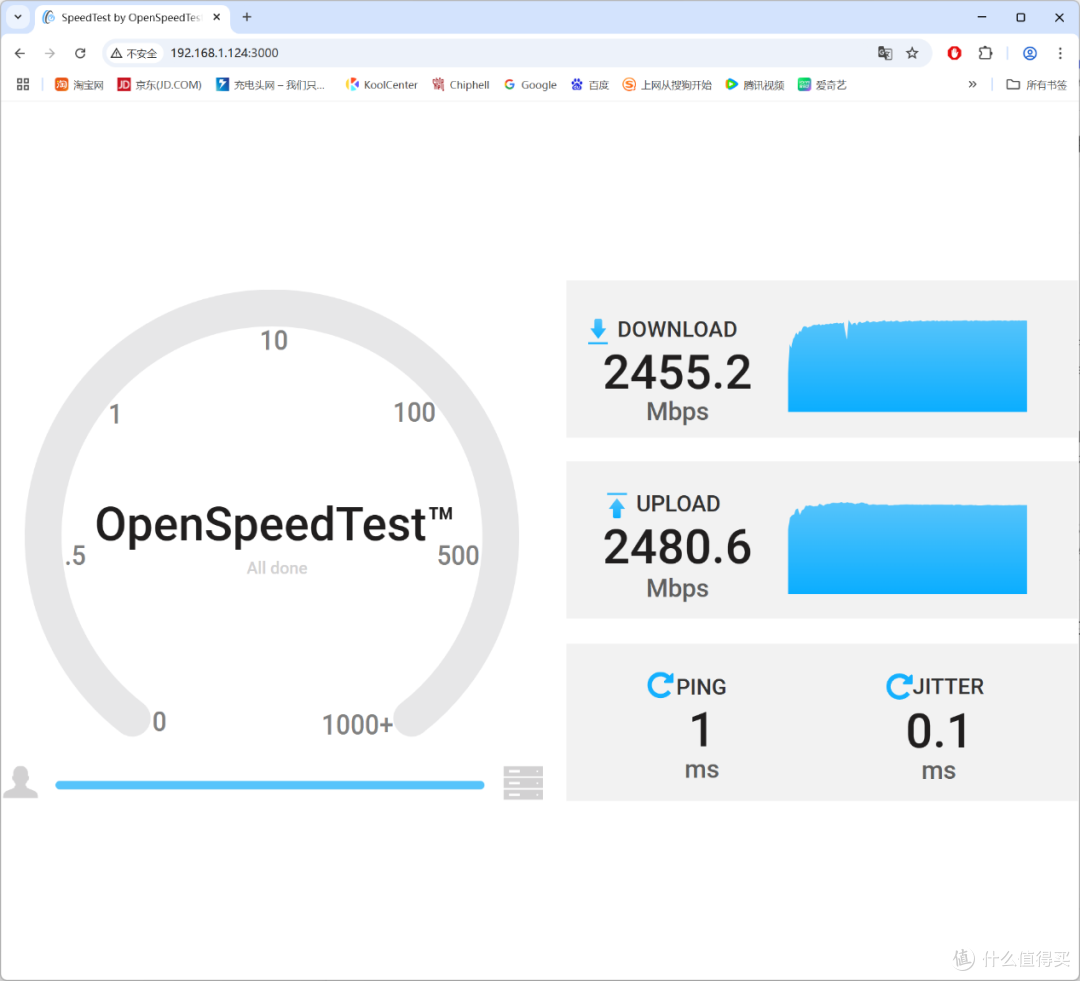Screen dimensions: 1080x981
Task: Open the Chiphell bookmark
Action: (461, 84)
